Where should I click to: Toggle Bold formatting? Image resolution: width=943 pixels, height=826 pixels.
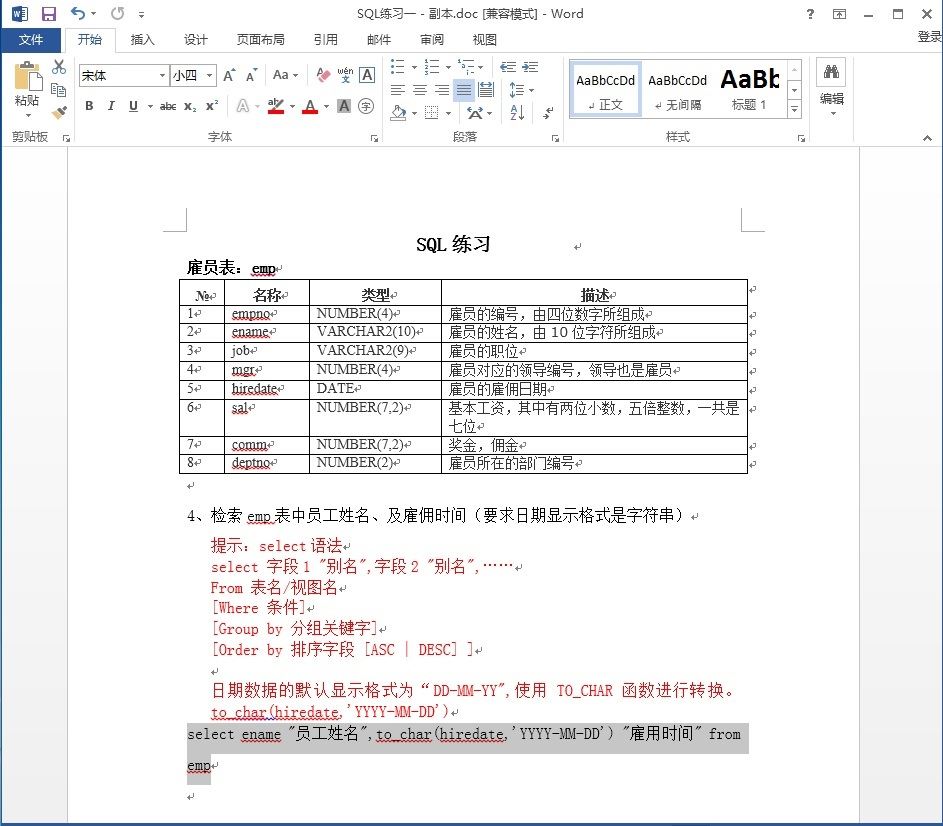click(x=89, y=106)
